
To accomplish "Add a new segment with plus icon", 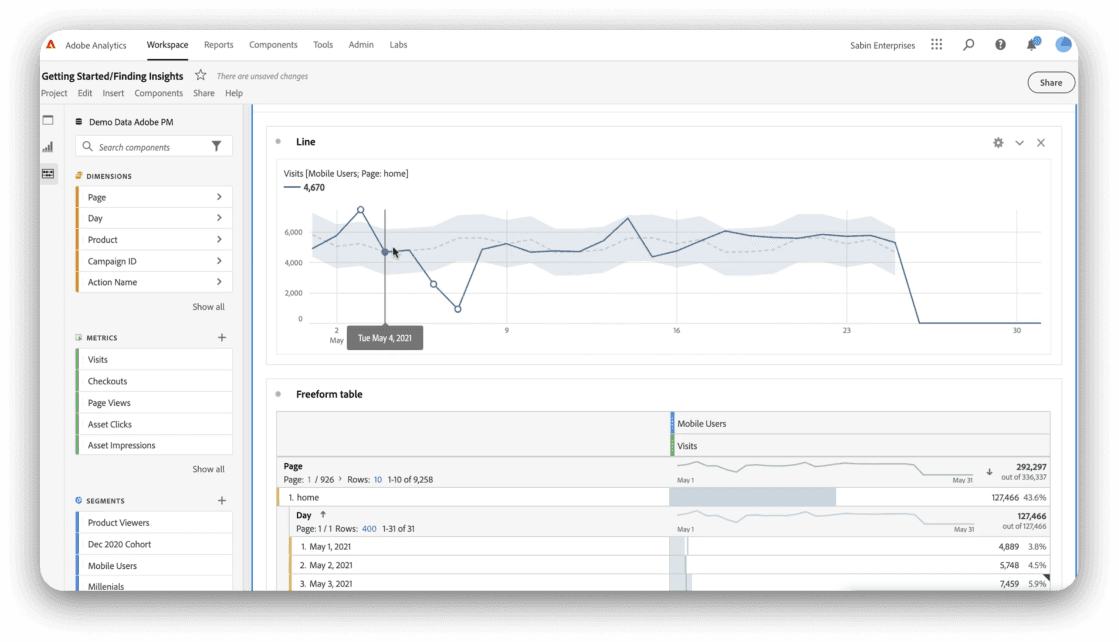I will click(x=222, y=501).
